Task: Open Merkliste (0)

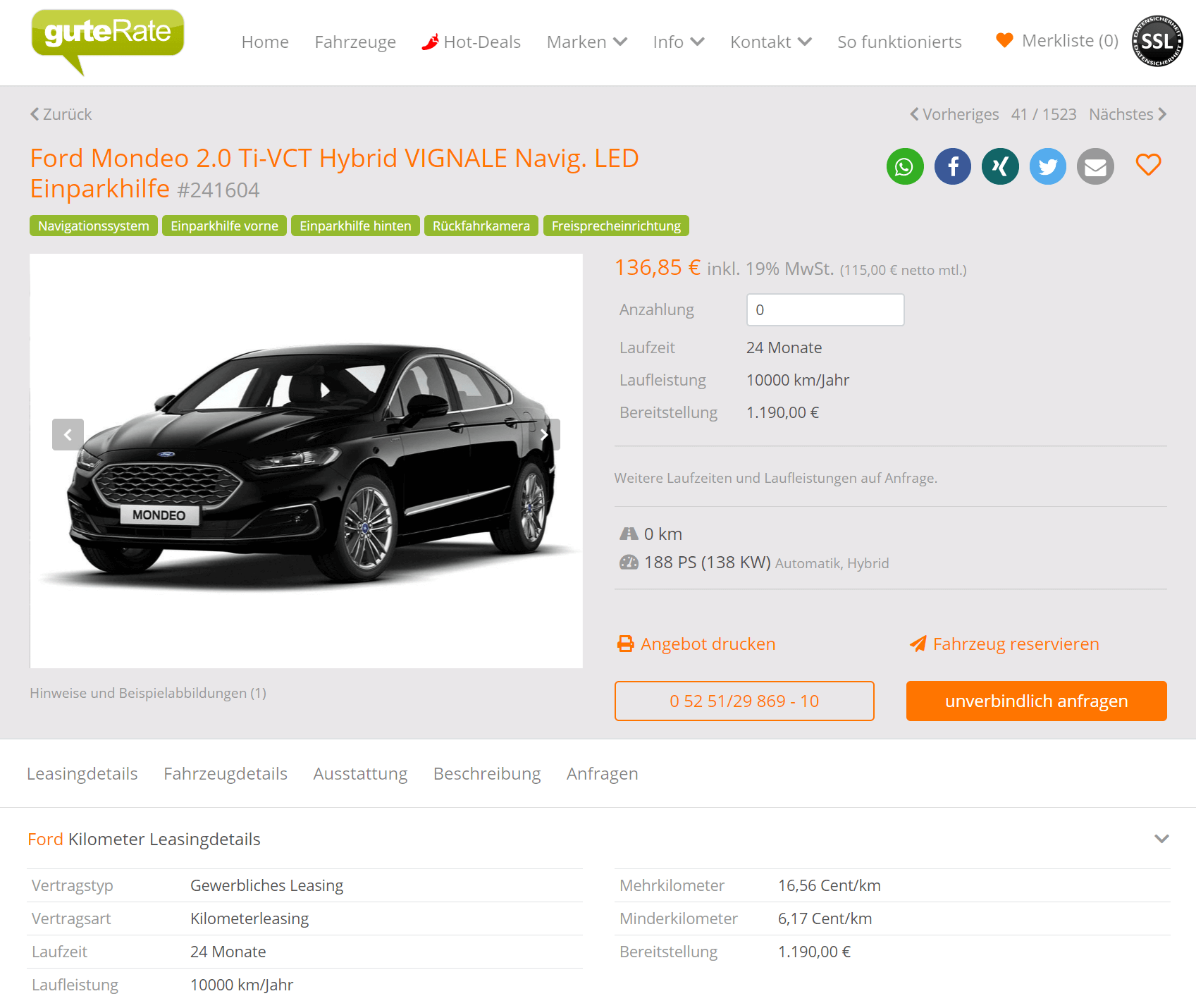Action: (1057, 41)
